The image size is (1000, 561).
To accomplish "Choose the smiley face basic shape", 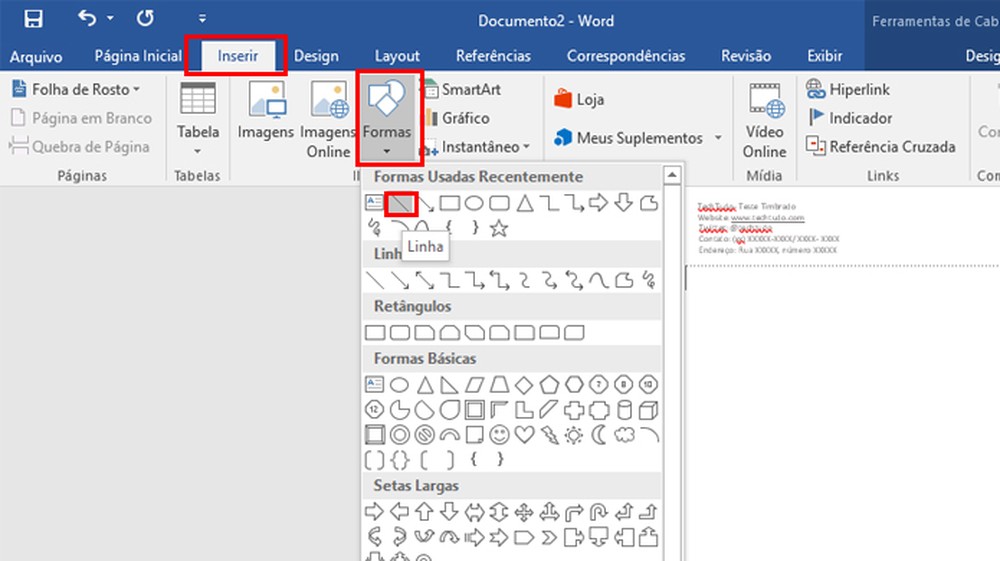I will [x=499, y=435].
